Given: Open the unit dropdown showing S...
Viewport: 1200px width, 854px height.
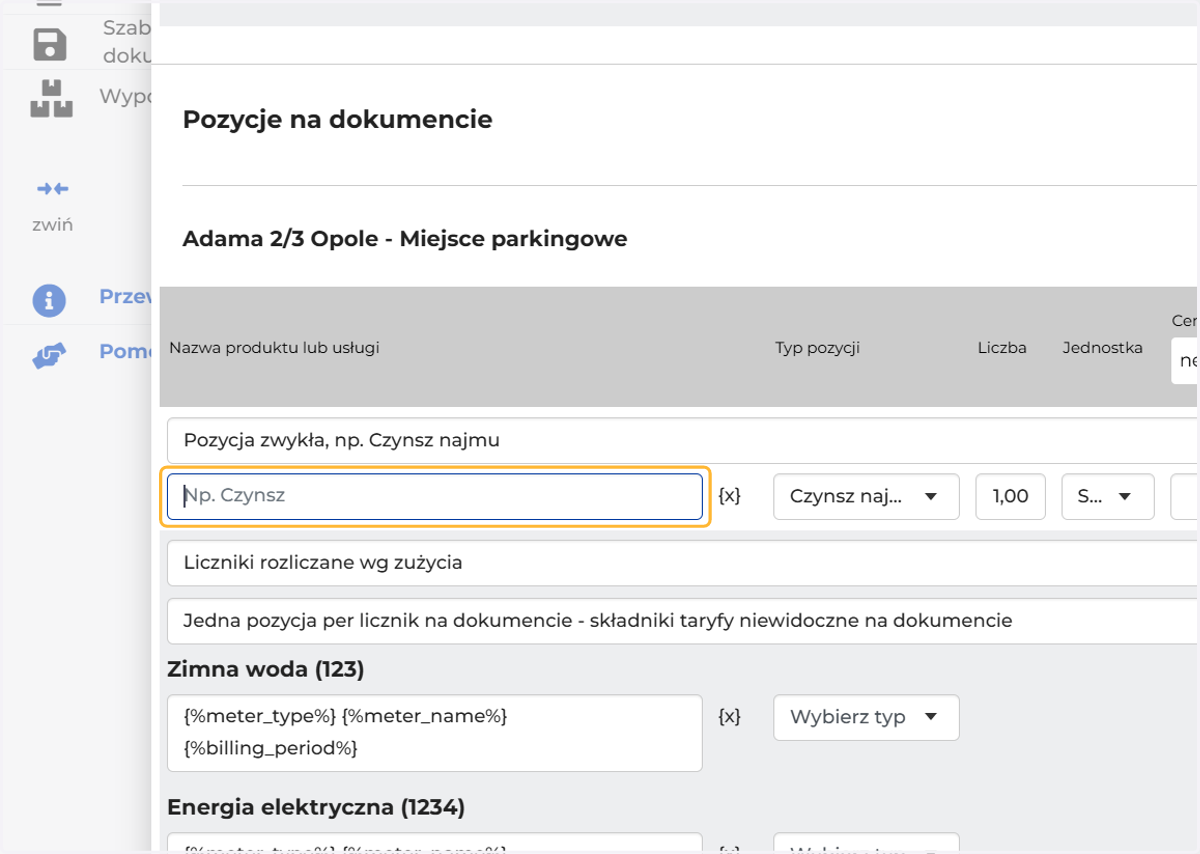Looking at the screenshot, I should pos(1108,497).
